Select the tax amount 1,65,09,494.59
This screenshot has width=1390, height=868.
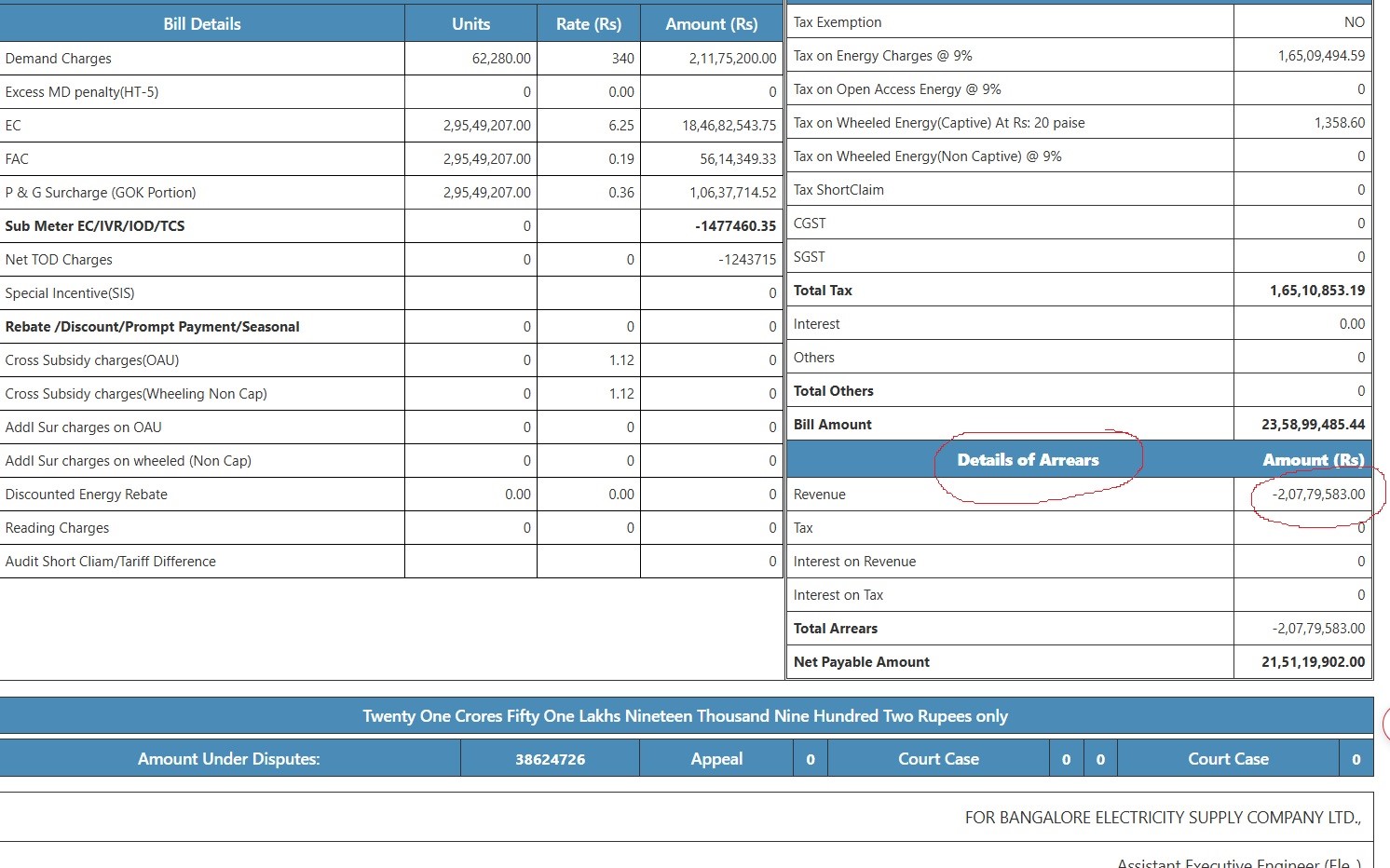(1321, 56)
